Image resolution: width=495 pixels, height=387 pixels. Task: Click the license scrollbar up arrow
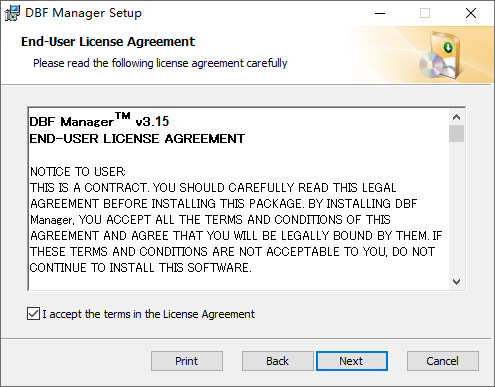click(x=456, y=117)
